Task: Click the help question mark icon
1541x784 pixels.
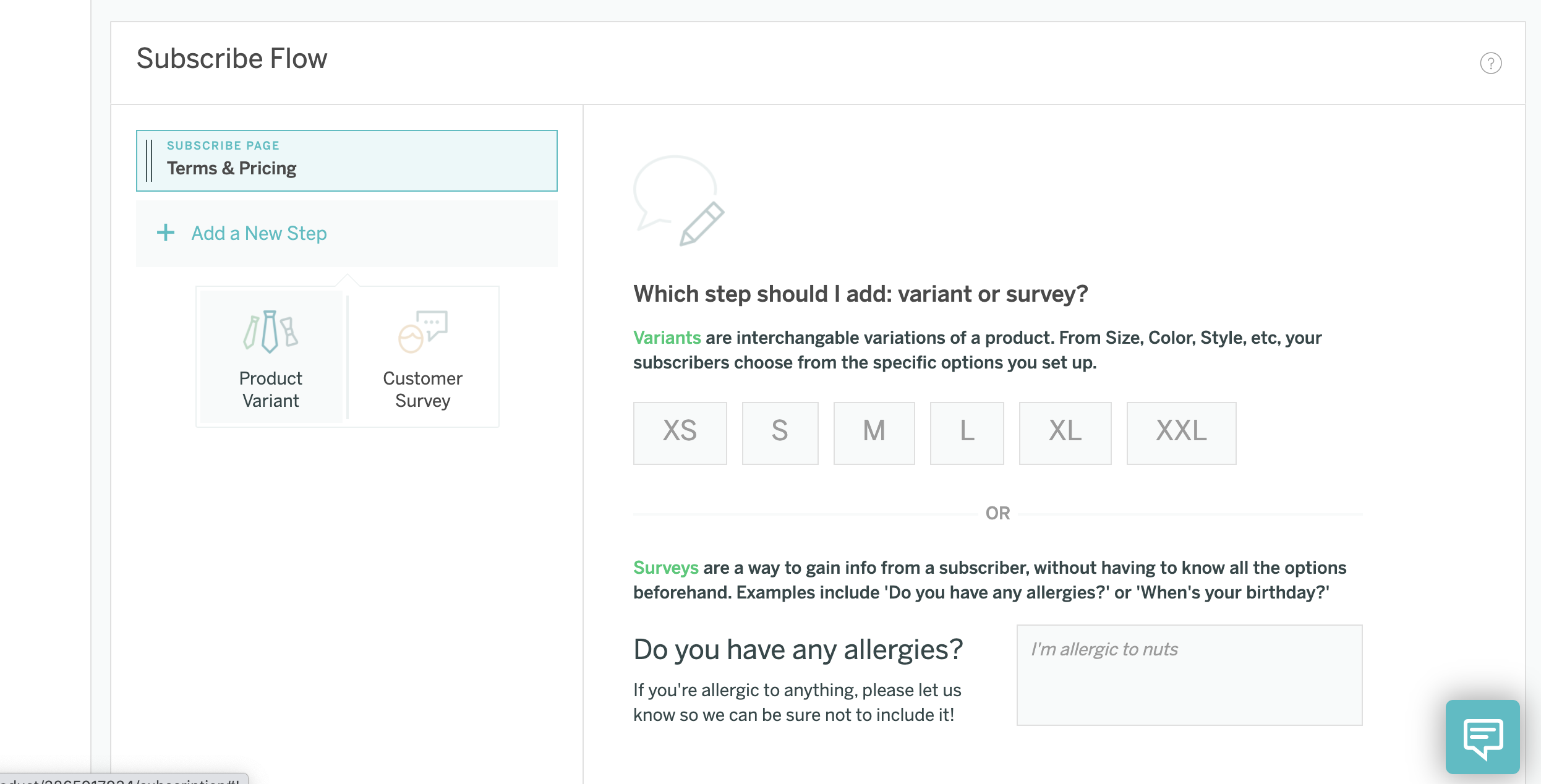Action: click(x=1490, y=63)
